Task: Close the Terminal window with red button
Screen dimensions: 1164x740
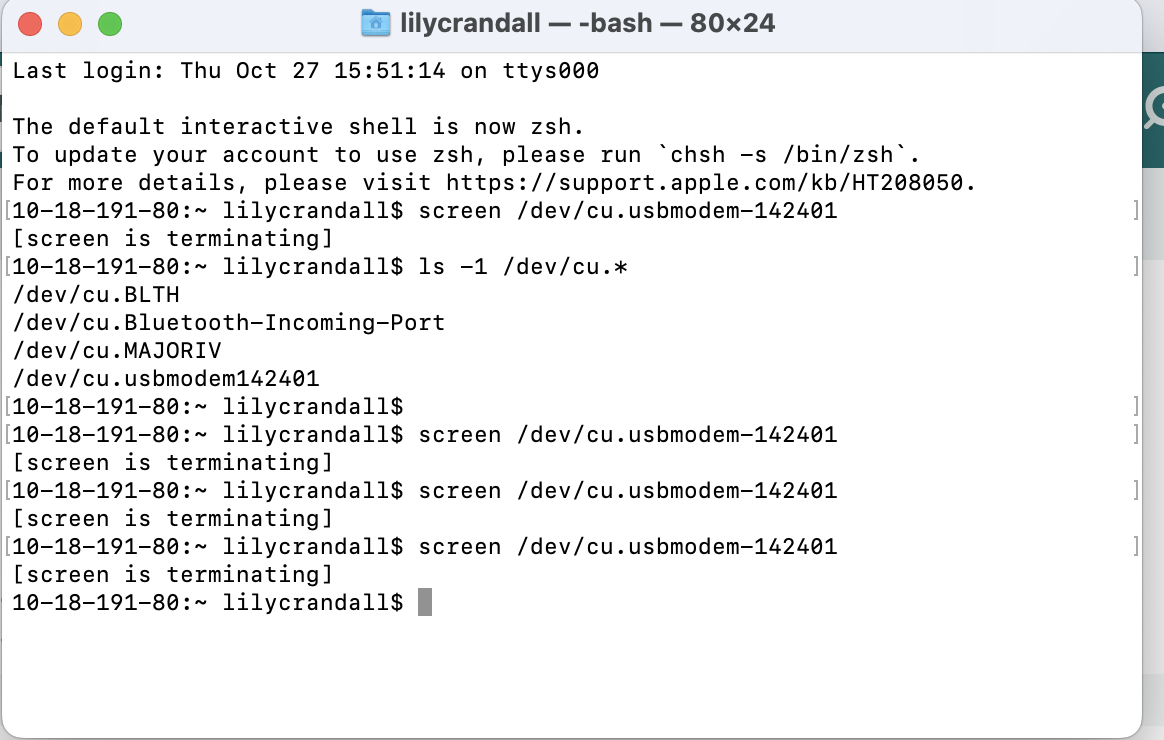Action: [x=30, y=24]
